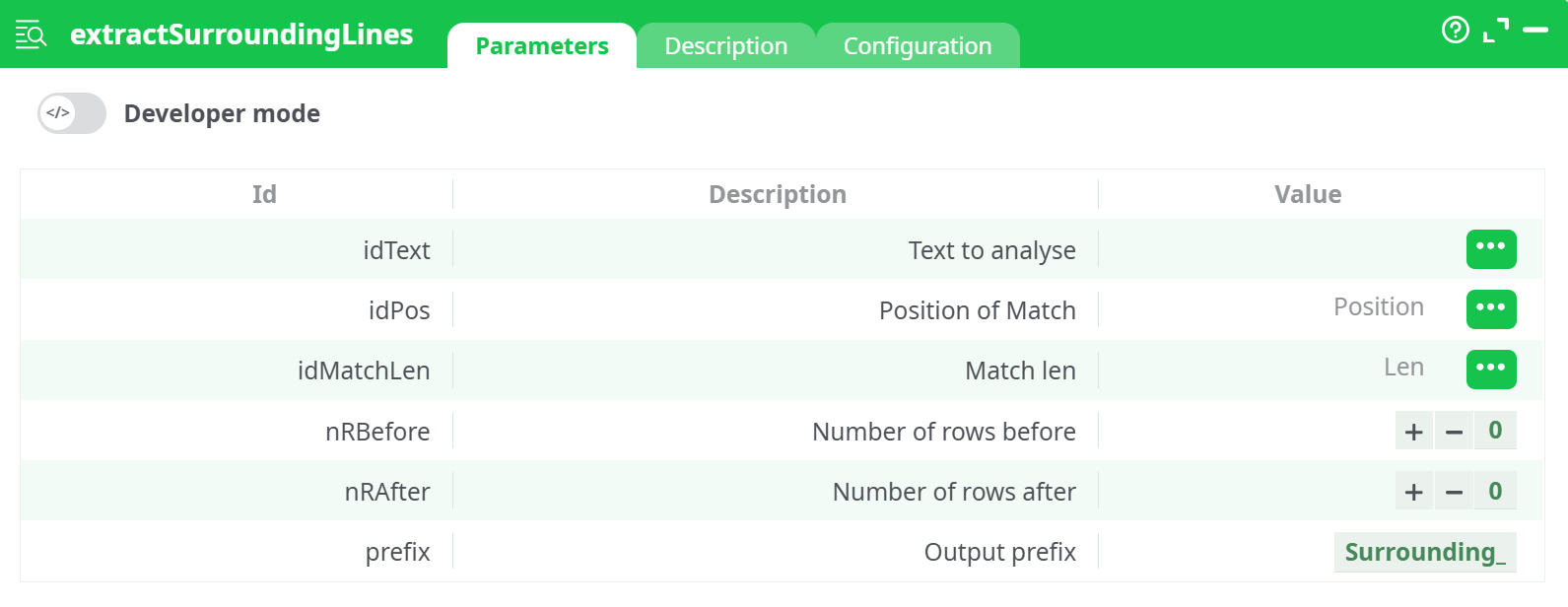The height and width of the screenshot is (607, 1568).
Task: Select the nRBefore value field
Action: pos(1495,431)
